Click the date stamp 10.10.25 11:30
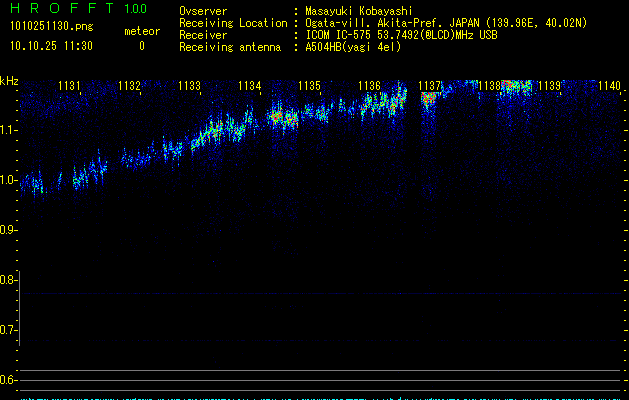The width and height of the screenshot is (629, 400). click(x=51, y=46)
